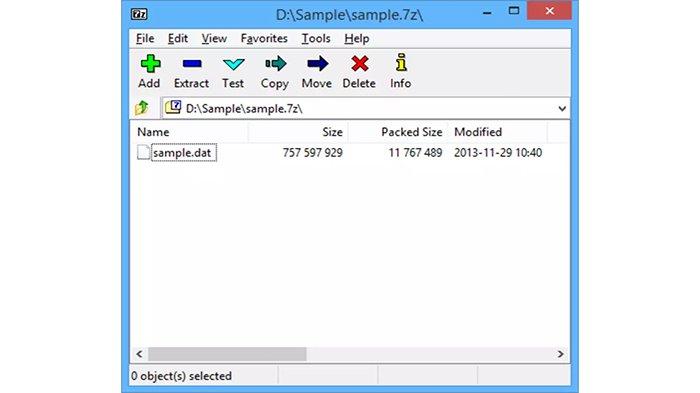Extract files with the blue minus icon
This screenshot has width=700, height=393.
click(192, 64)
